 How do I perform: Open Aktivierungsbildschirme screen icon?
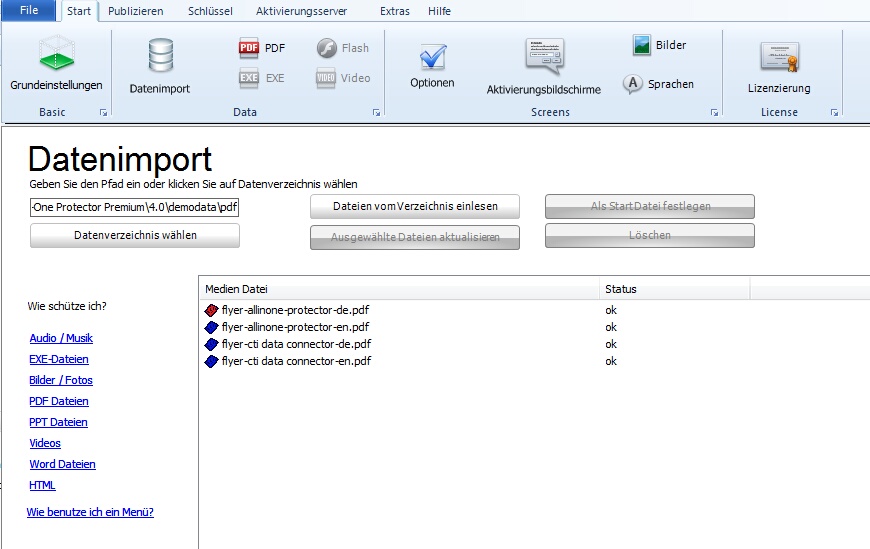click(544, 57)
